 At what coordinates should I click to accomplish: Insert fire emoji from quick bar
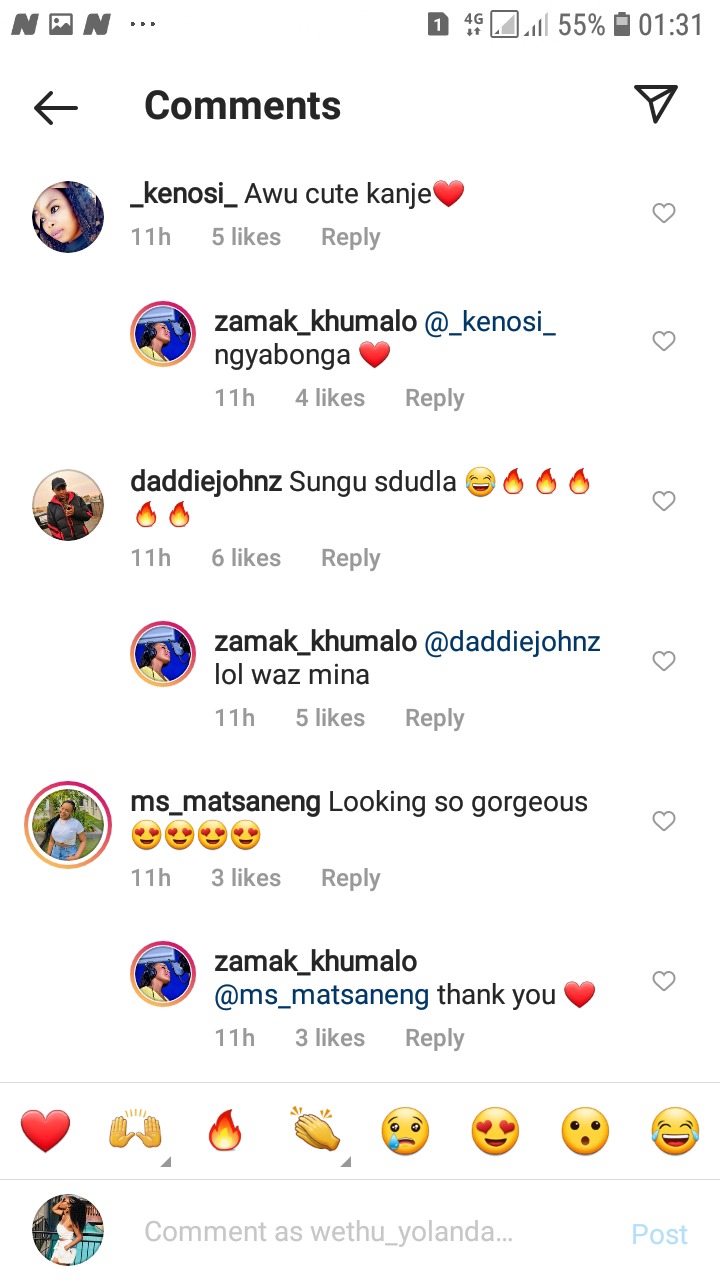225,1133
